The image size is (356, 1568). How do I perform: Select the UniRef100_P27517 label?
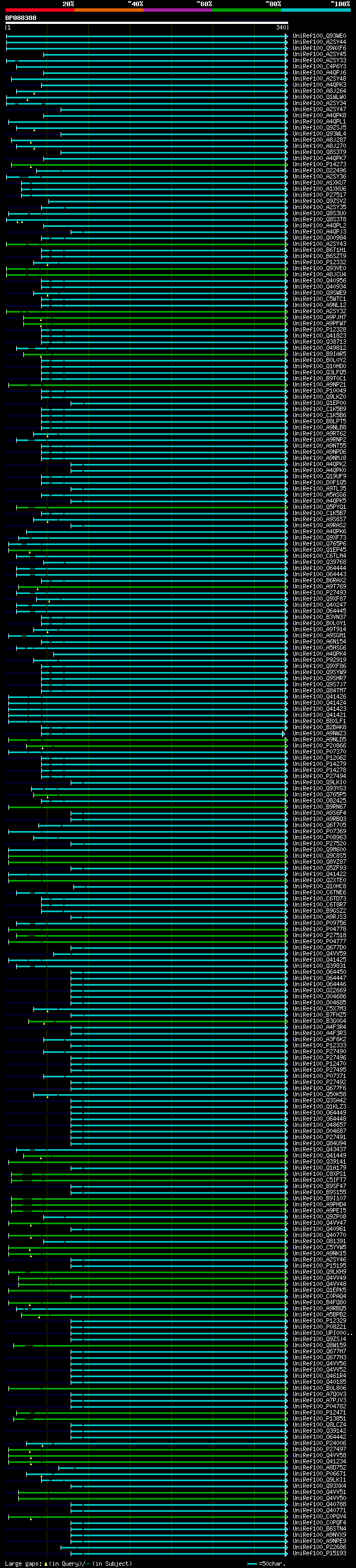[319, 195]
